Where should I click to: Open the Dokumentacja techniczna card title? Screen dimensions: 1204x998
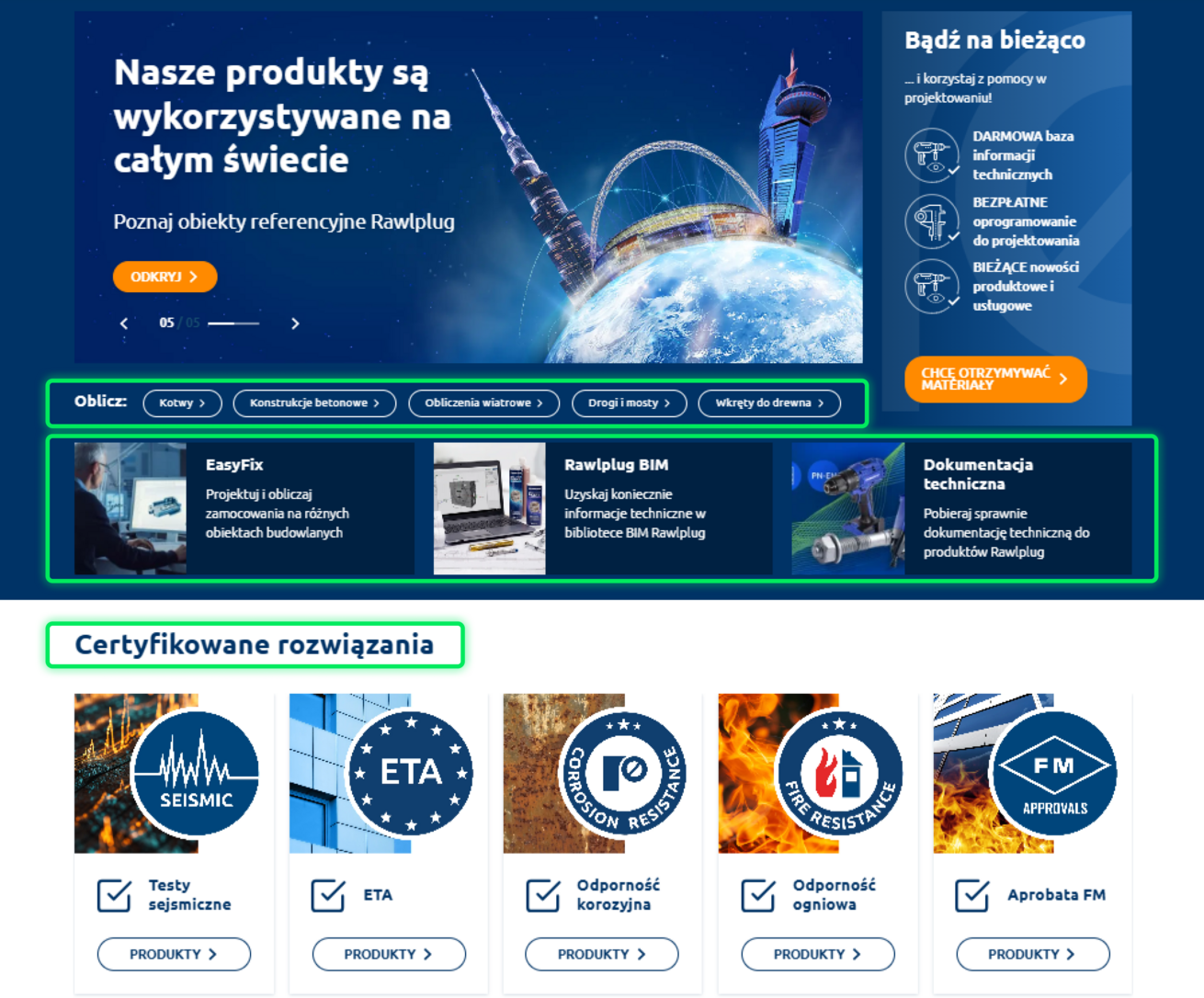pyautogui.click(x=978, y=474)
